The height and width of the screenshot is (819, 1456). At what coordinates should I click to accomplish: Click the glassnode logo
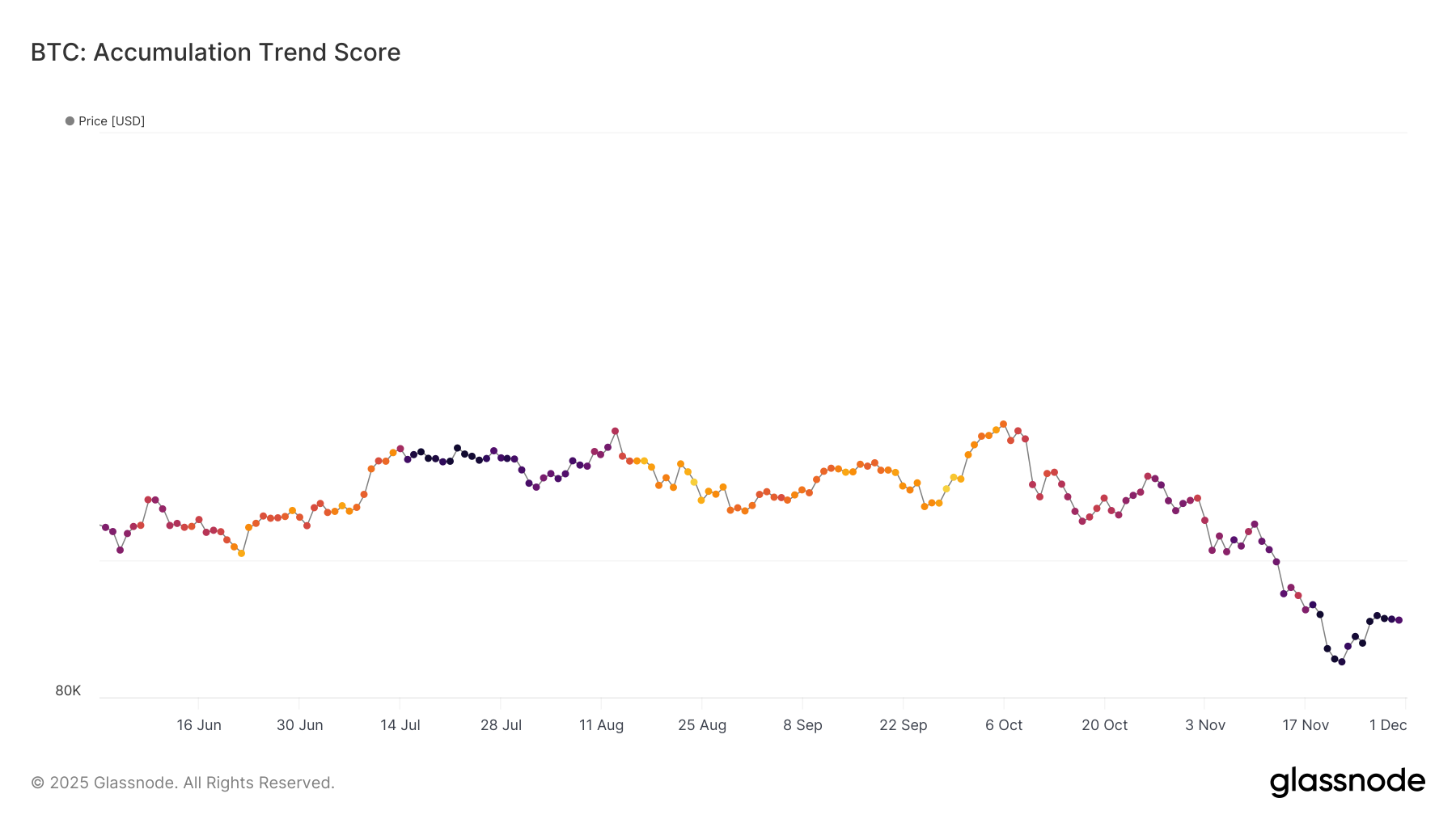point(1347,782)
